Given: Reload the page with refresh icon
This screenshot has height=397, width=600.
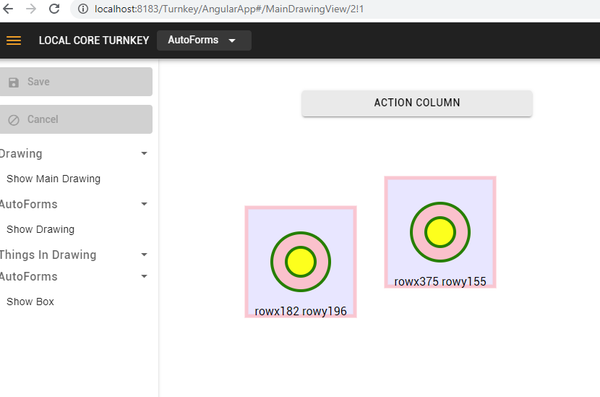Looking at the screenshot, I should click(x=54, y=9).
